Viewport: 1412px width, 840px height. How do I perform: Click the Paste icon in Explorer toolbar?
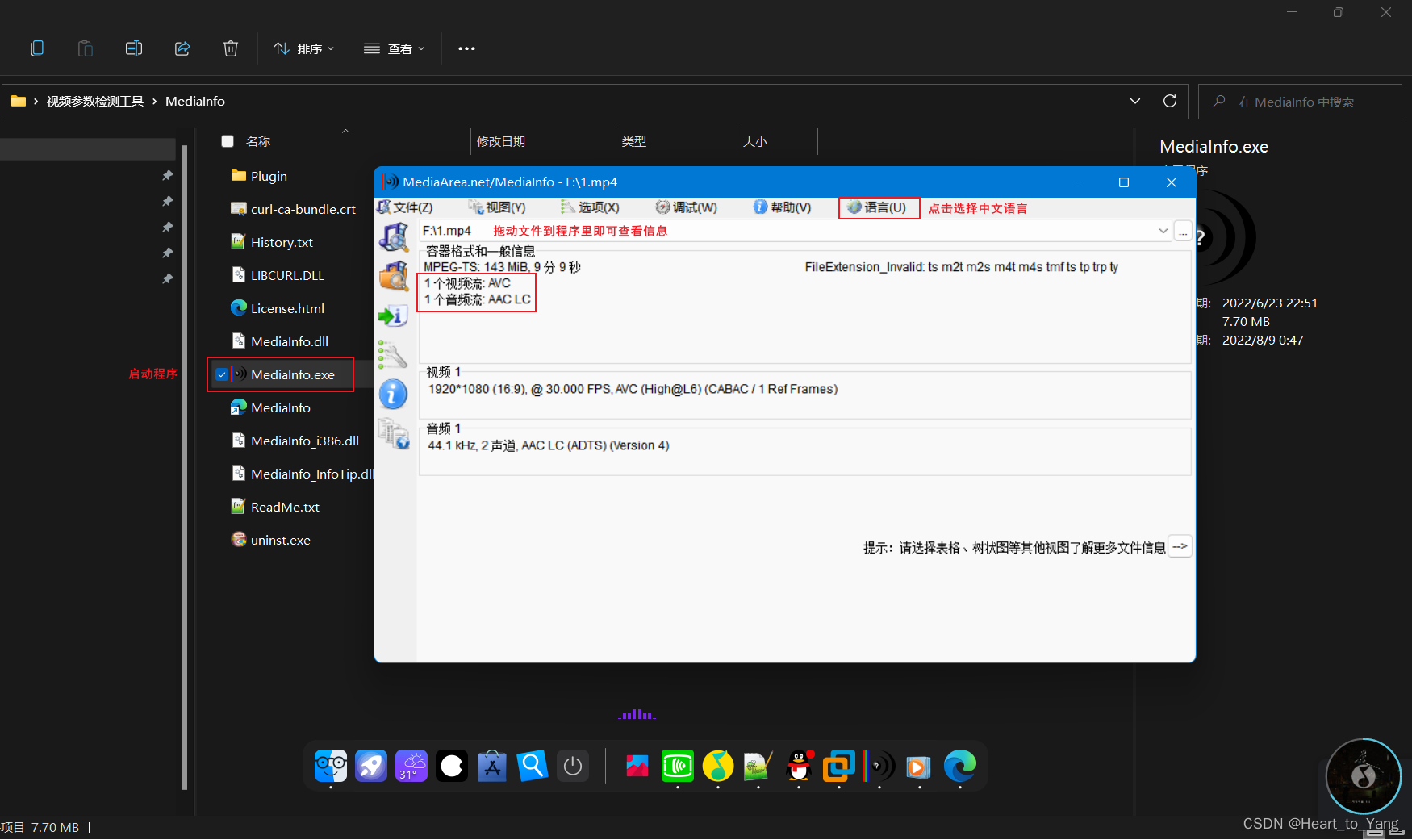86,49
